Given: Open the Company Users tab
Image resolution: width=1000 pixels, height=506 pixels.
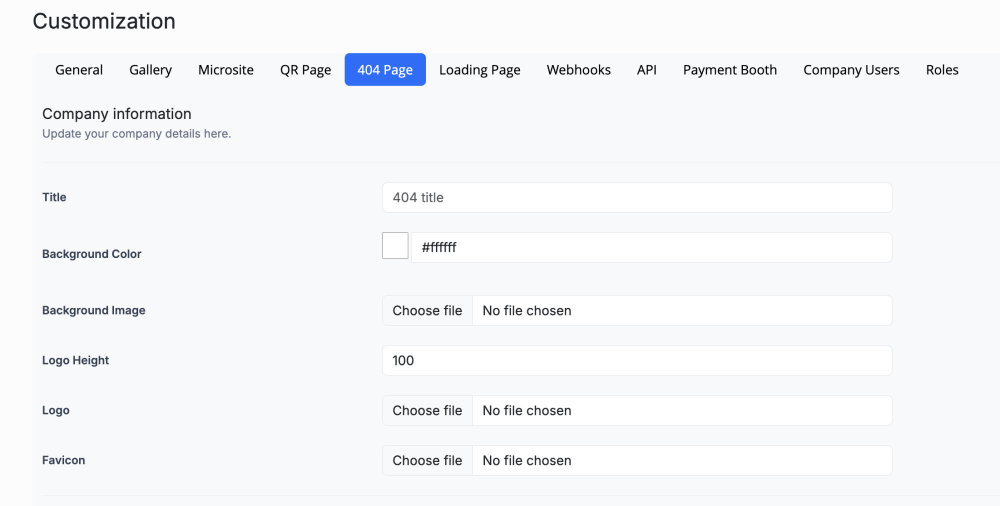Looking at the screenshot, I should (x=851, y=70).
